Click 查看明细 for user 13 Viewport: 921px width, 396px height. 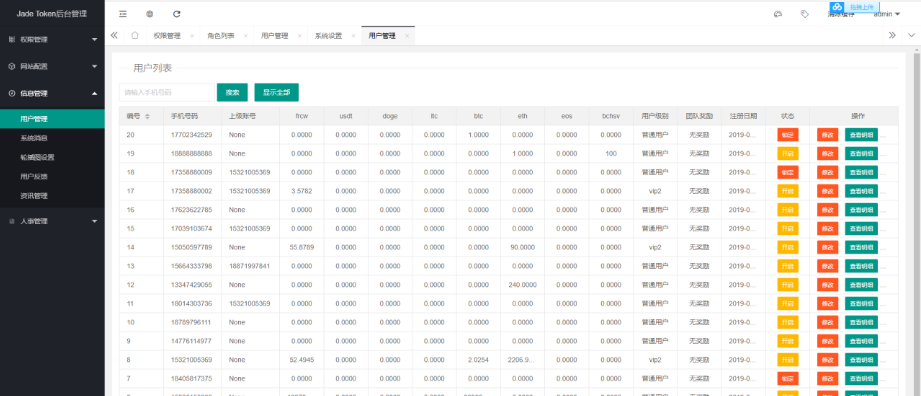861,266
